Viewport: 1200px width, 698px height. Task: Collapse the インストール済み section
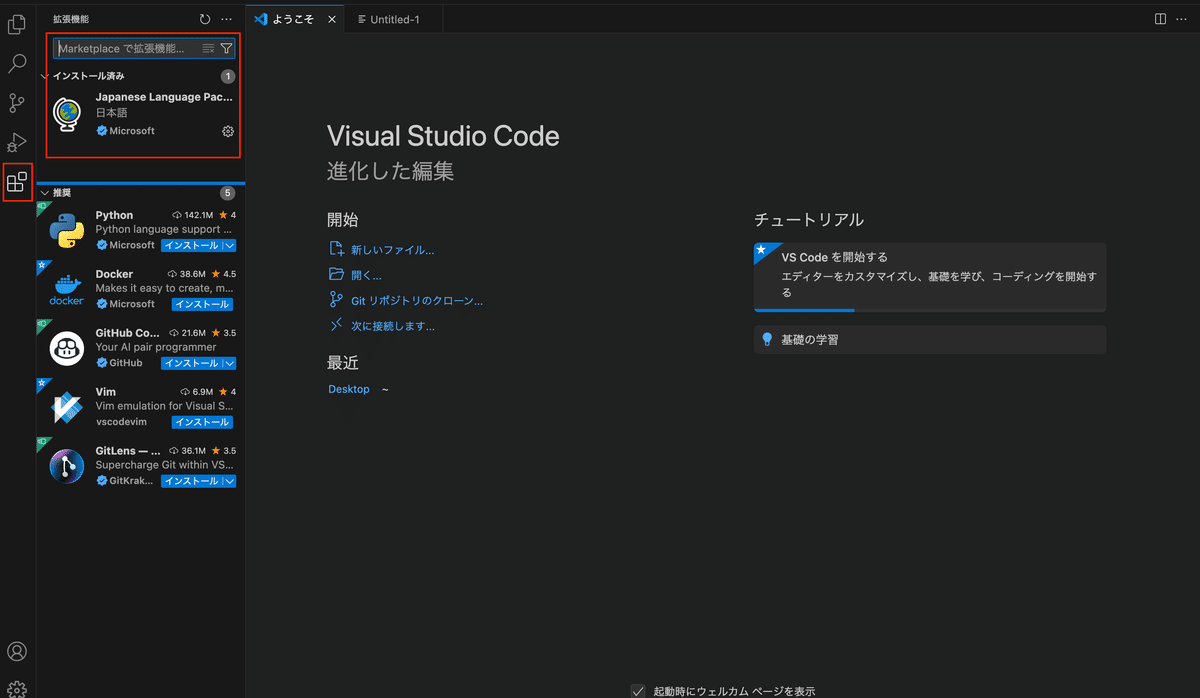[x=44, y=76]
